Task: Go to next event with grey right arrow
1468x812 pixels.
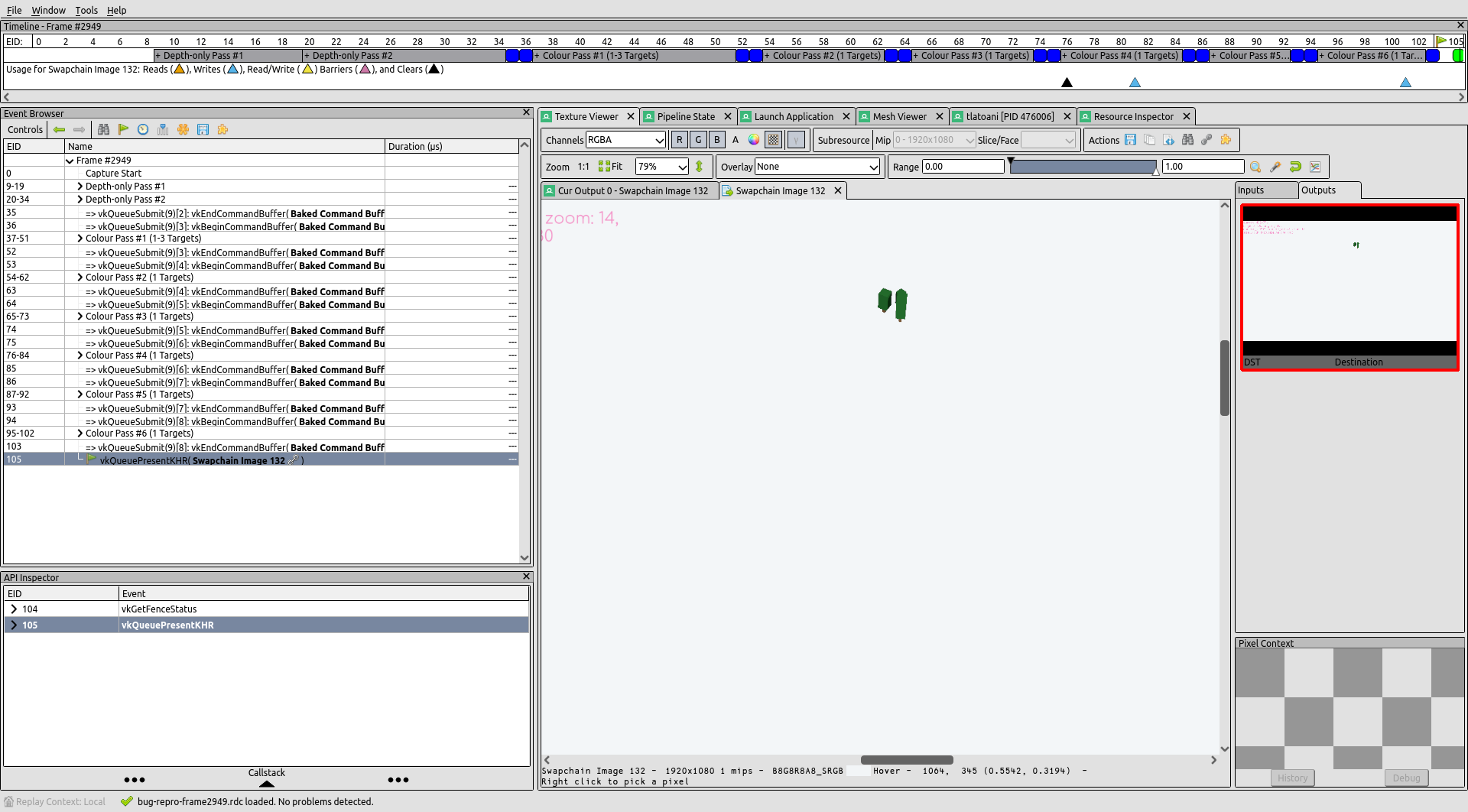Action: pos(79,130)
